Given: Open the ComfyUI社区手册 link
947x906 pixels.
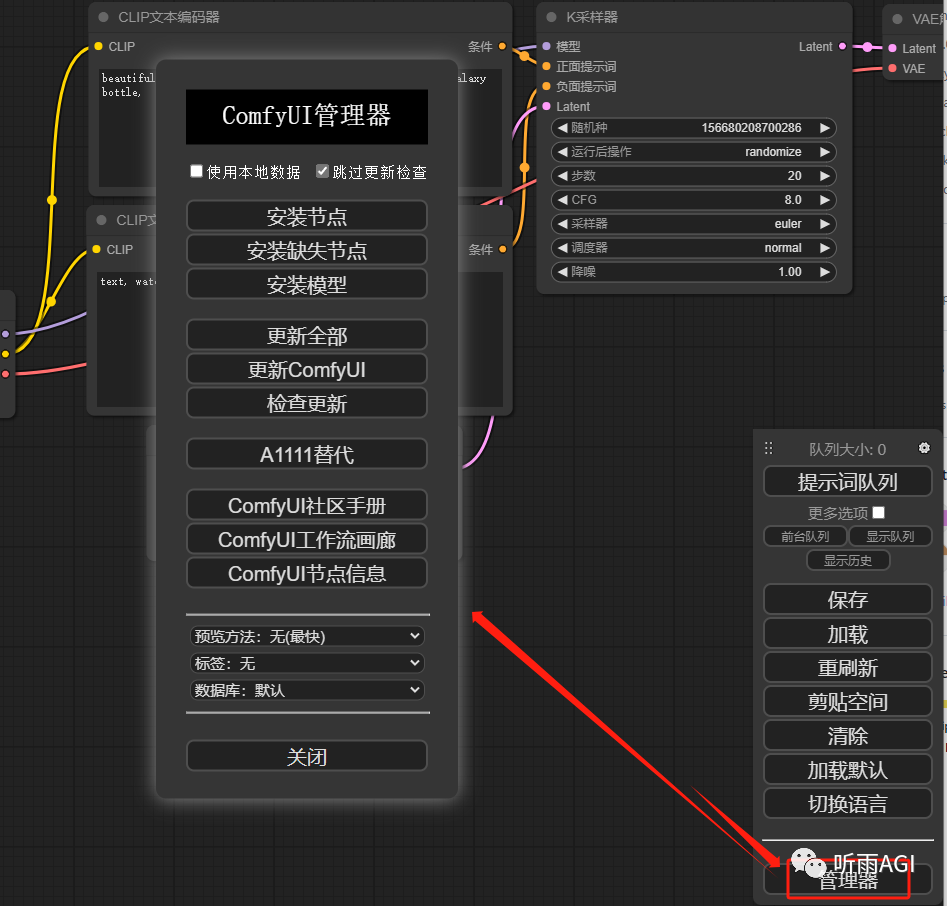Looking at the screenshot, I should click(x=307, y=505).
